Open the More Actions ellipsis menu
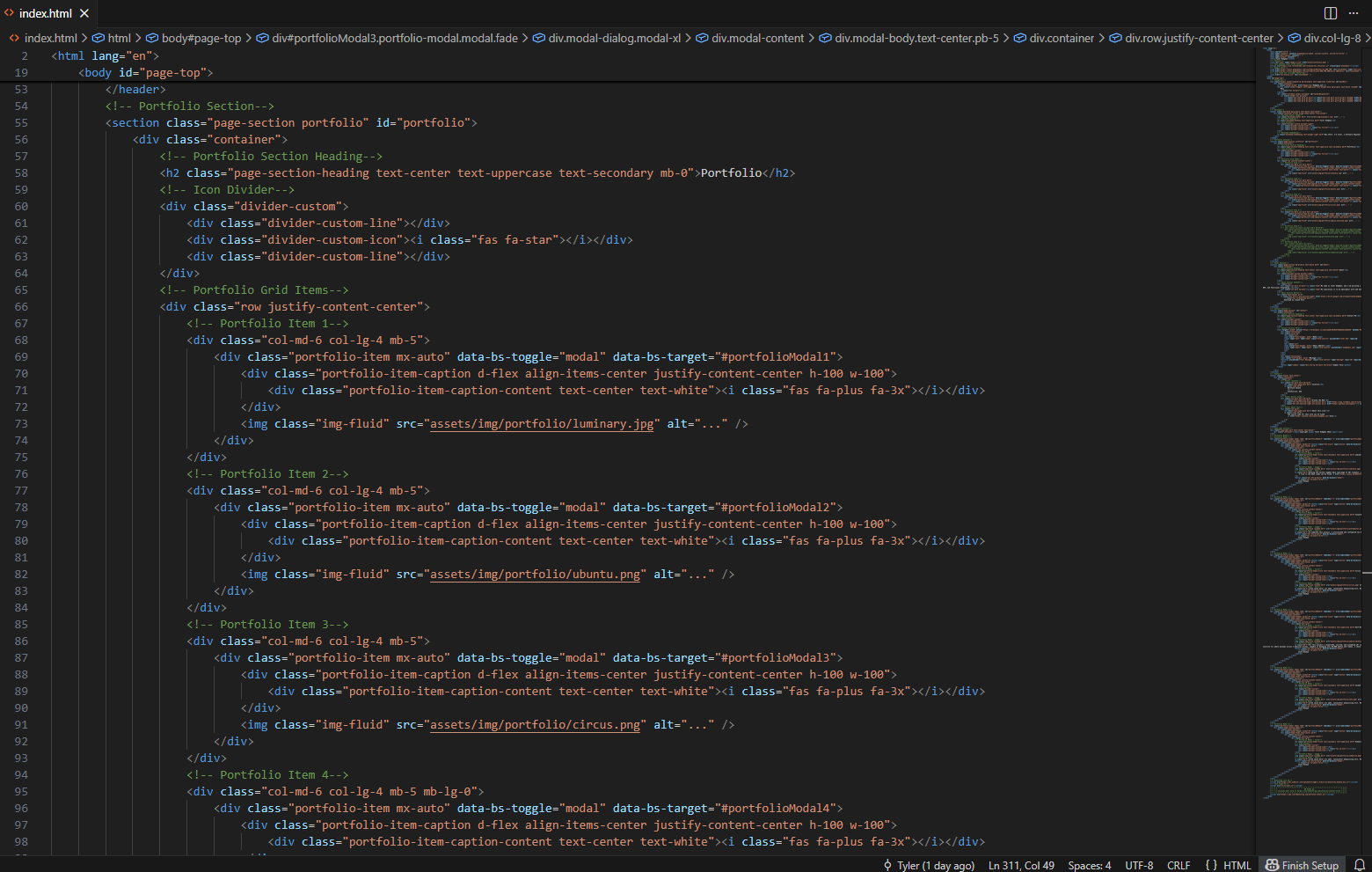The image size is (1372, 872). tap(1354, 13)
